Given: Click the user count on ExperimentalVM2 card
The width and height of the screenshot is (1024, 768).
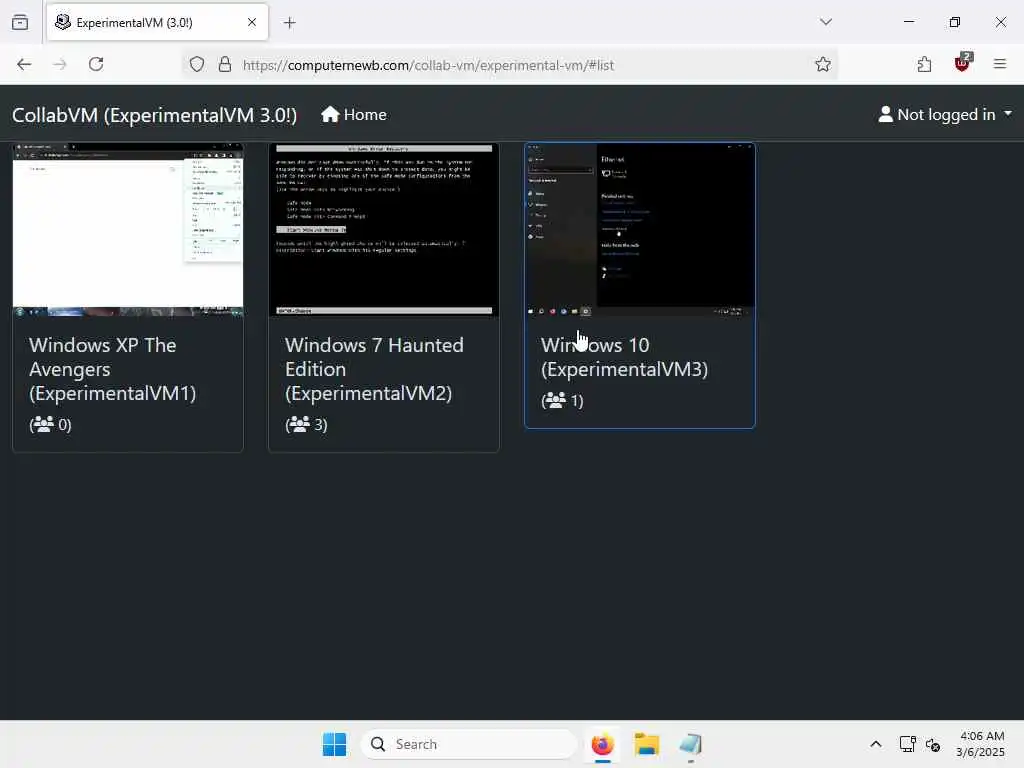Looking at the screenshot, I should 306,424.
